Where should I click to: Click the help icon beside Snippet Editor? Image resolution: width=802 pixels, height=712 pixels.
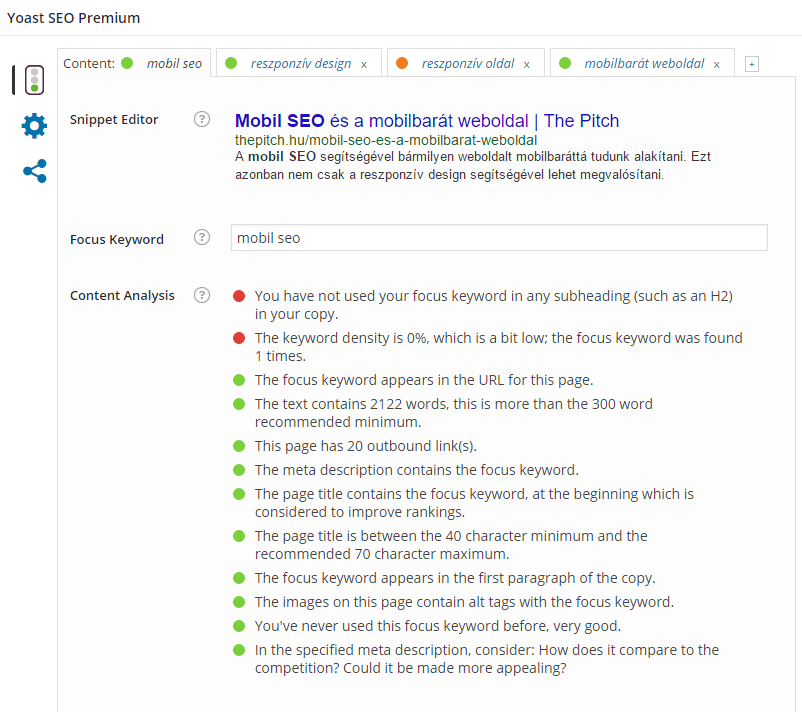pos(202,119)
